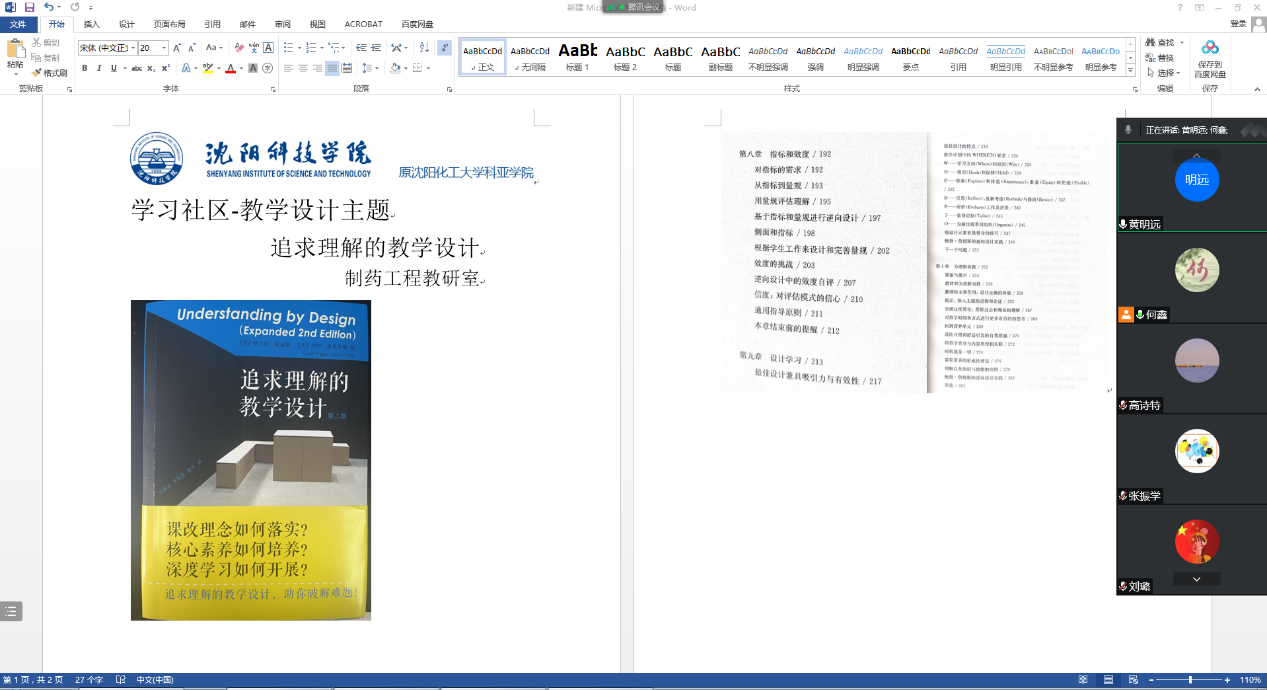
Task: Open the navigation pane icon at left edge
Action: tap(11, 611)
